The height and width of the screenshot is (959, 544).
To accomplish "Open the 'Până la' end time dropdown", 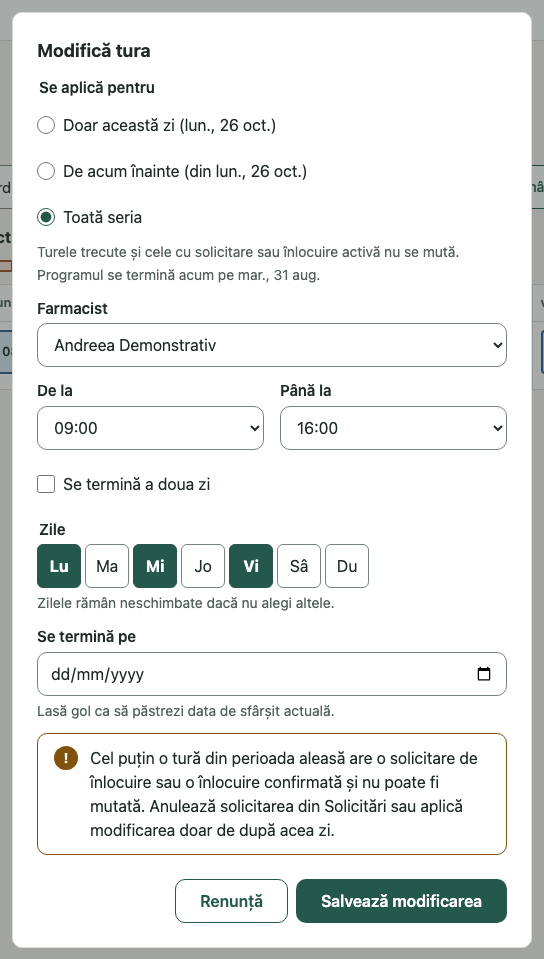I will (393, 428).
